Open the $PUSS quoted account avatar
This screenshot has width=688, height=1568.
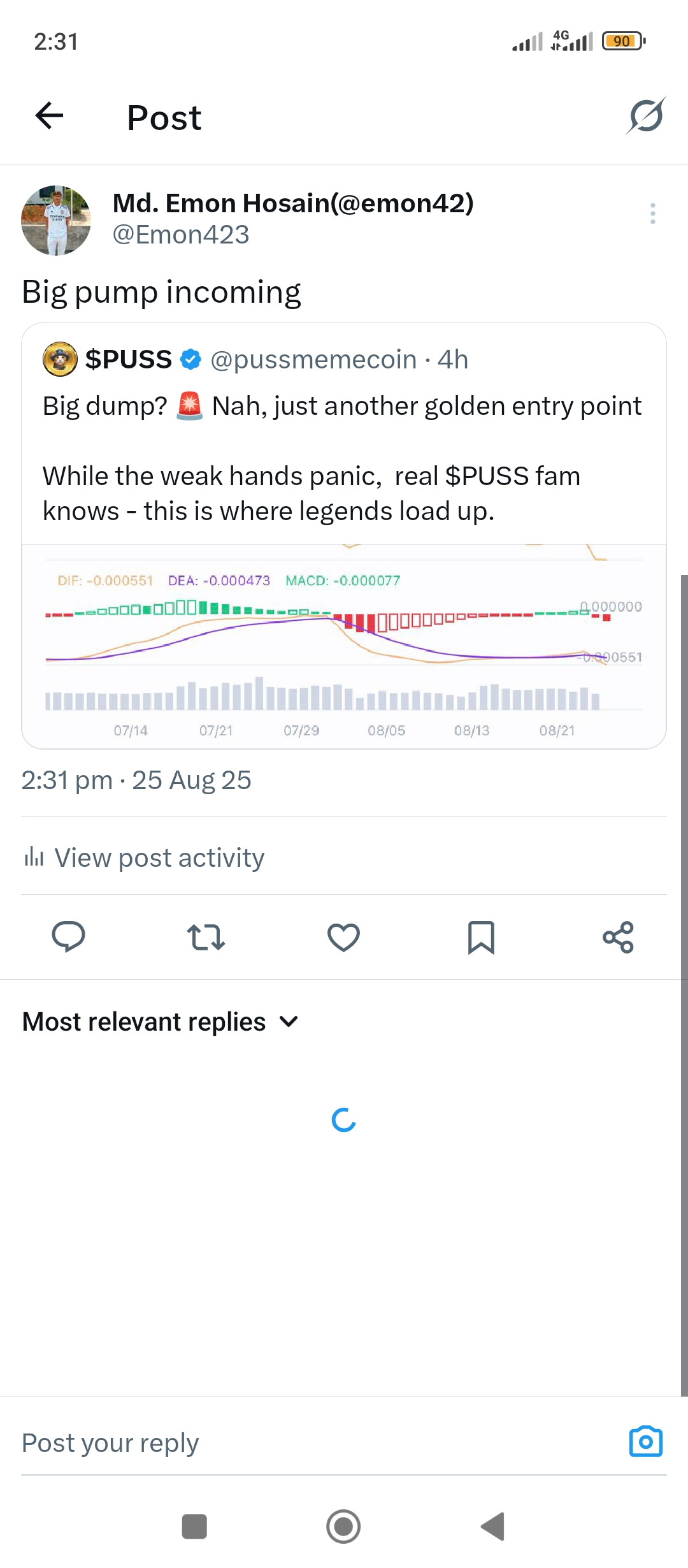(60, 359)
